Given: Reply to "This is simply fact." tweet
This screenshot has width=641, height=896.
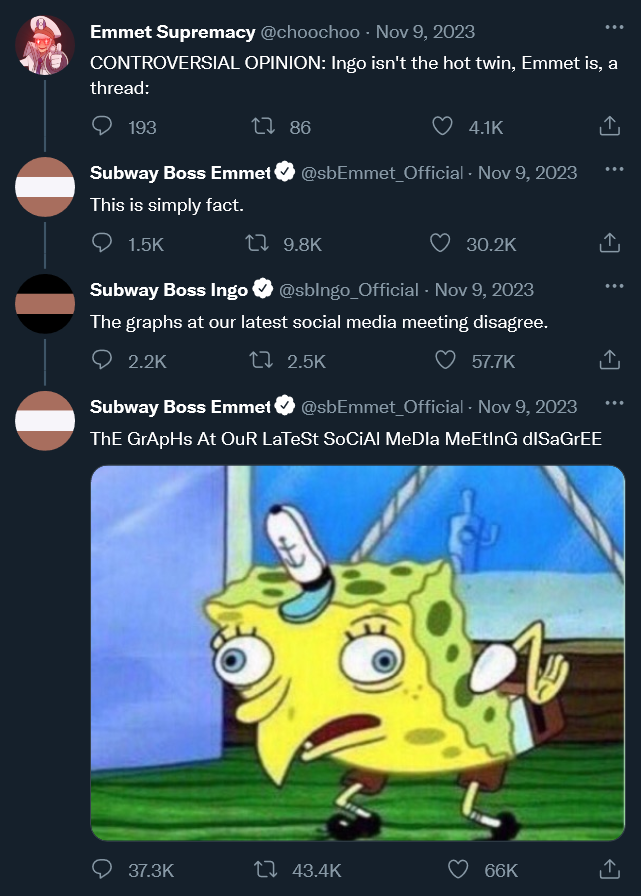Looking at the screenshot, I should pyautogui.click(x=102, y=243).
